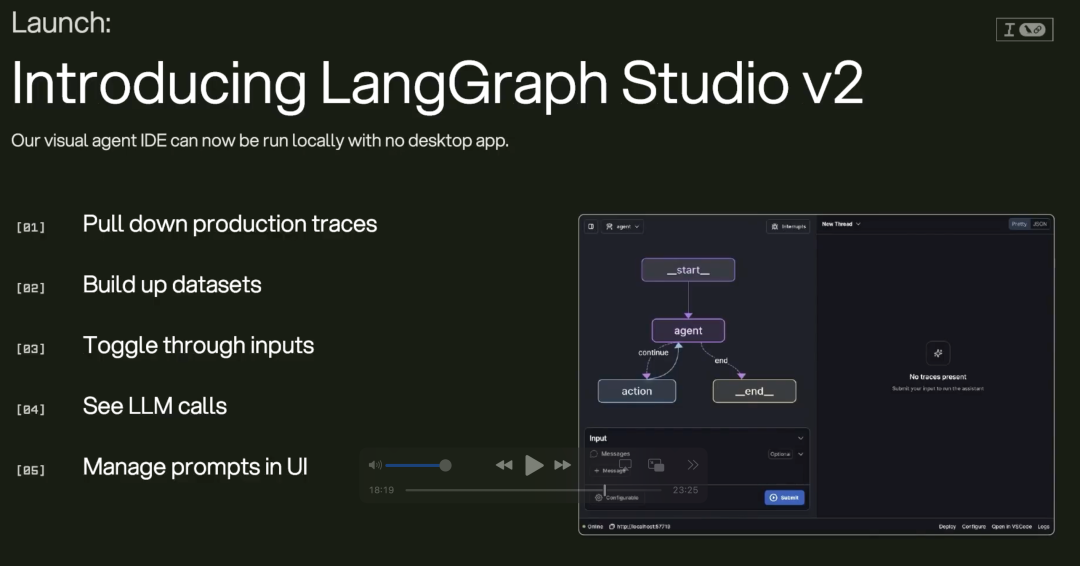Click the [05] list number
1080x566 pixels.
tap(30, 470)
